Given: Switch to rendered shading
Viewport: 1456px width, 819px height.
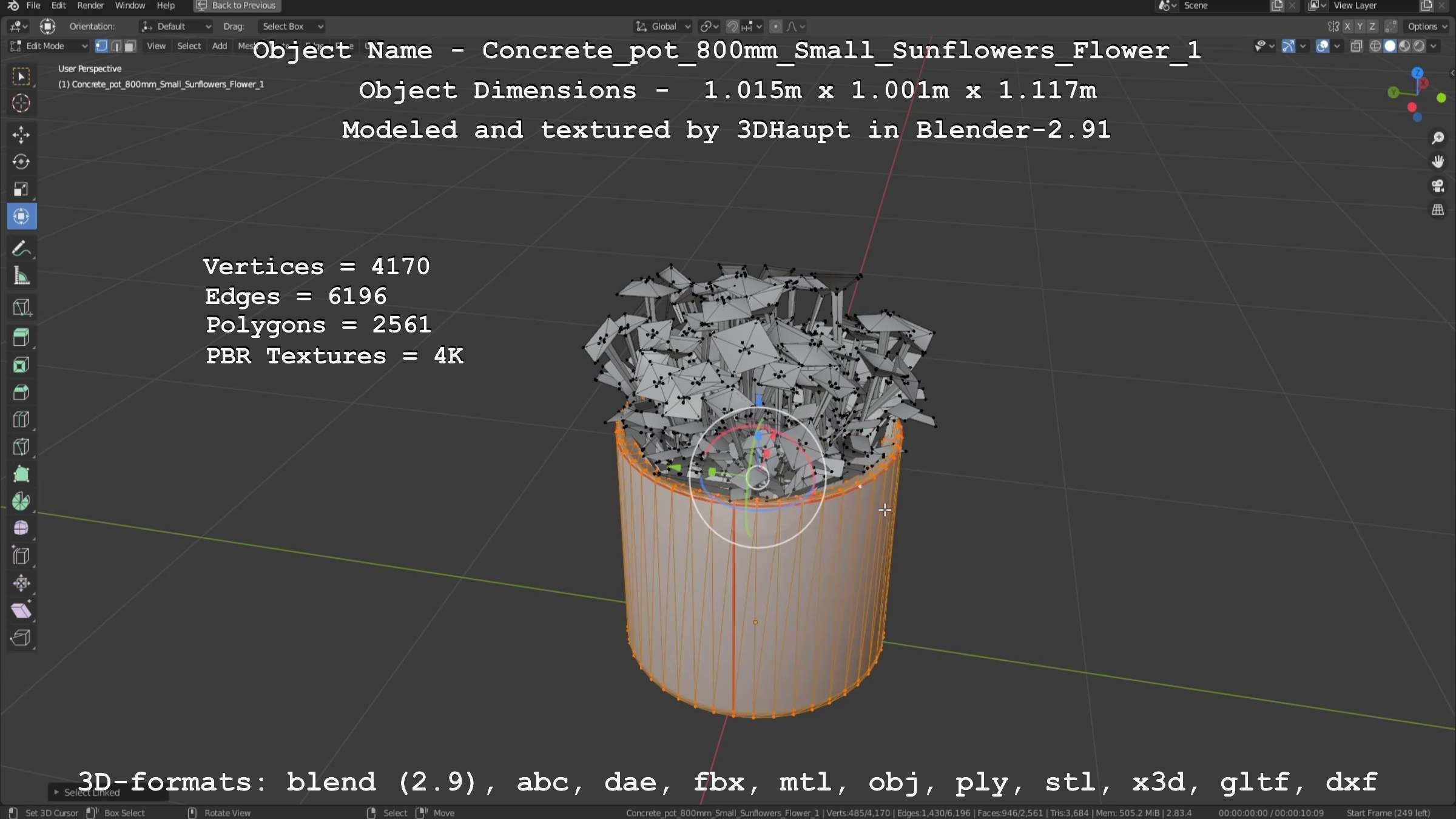Looking at the screenshot, I should (1419, 46).
